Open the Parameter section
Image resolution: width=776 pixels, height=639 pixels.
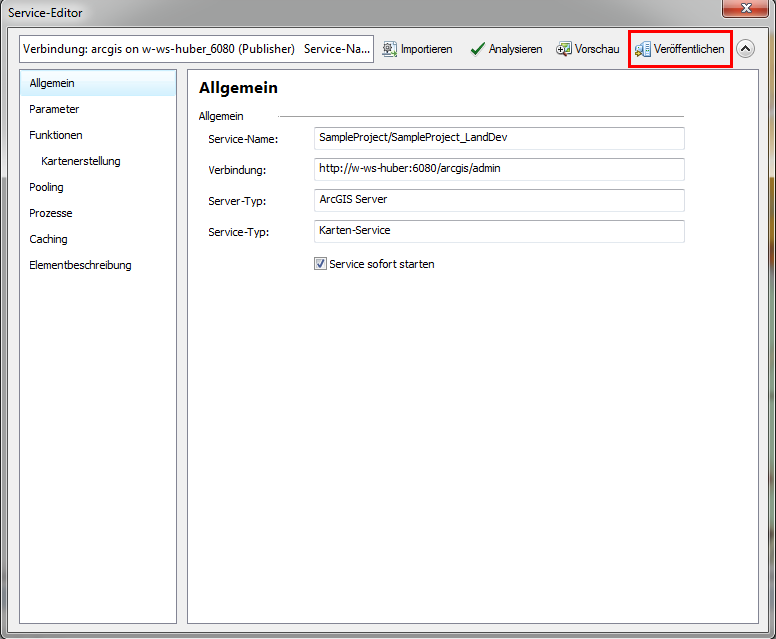(x=54, y=109)
